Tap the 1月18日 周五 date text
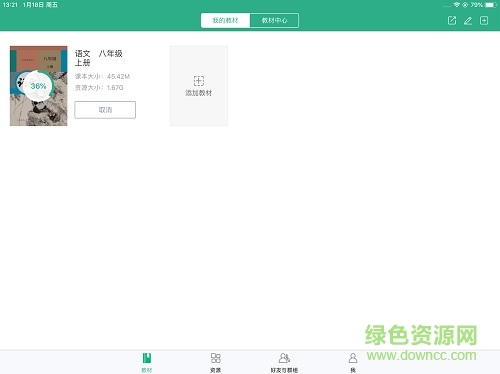Screen dimensions: 500x374 [x=40, y=5]
